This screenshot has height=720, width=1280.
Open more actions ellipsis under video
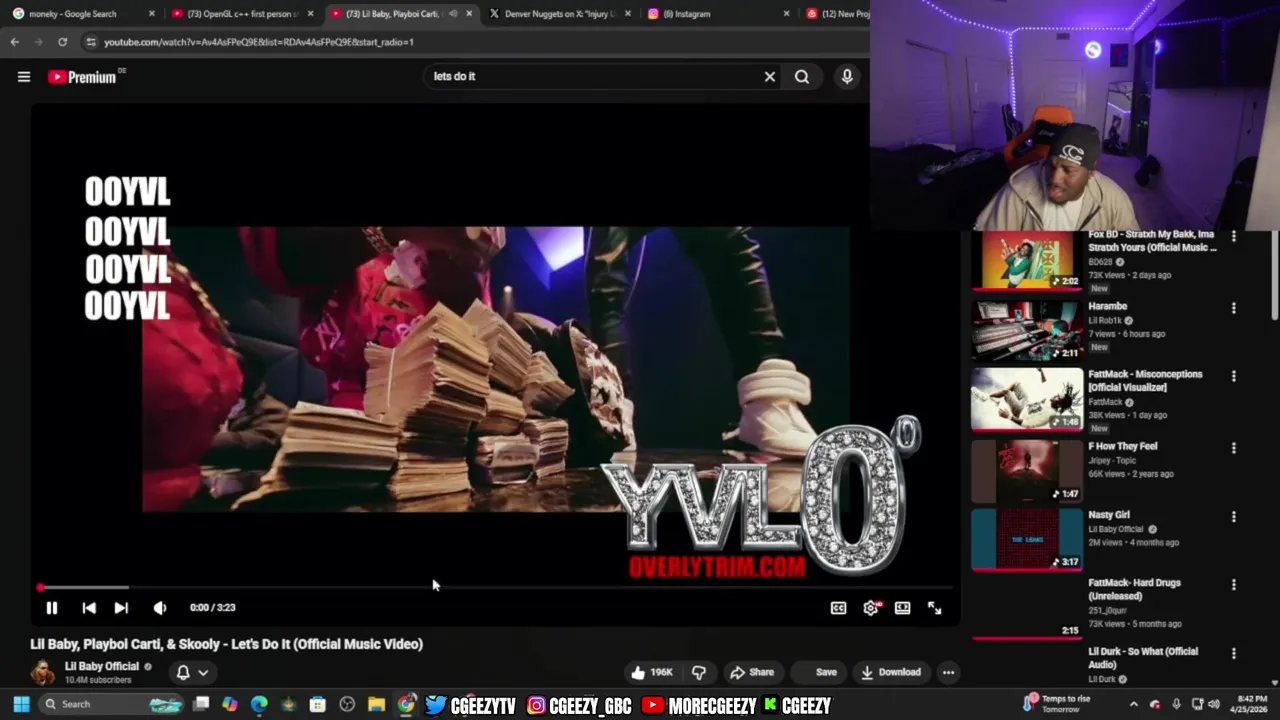(948, 672)
